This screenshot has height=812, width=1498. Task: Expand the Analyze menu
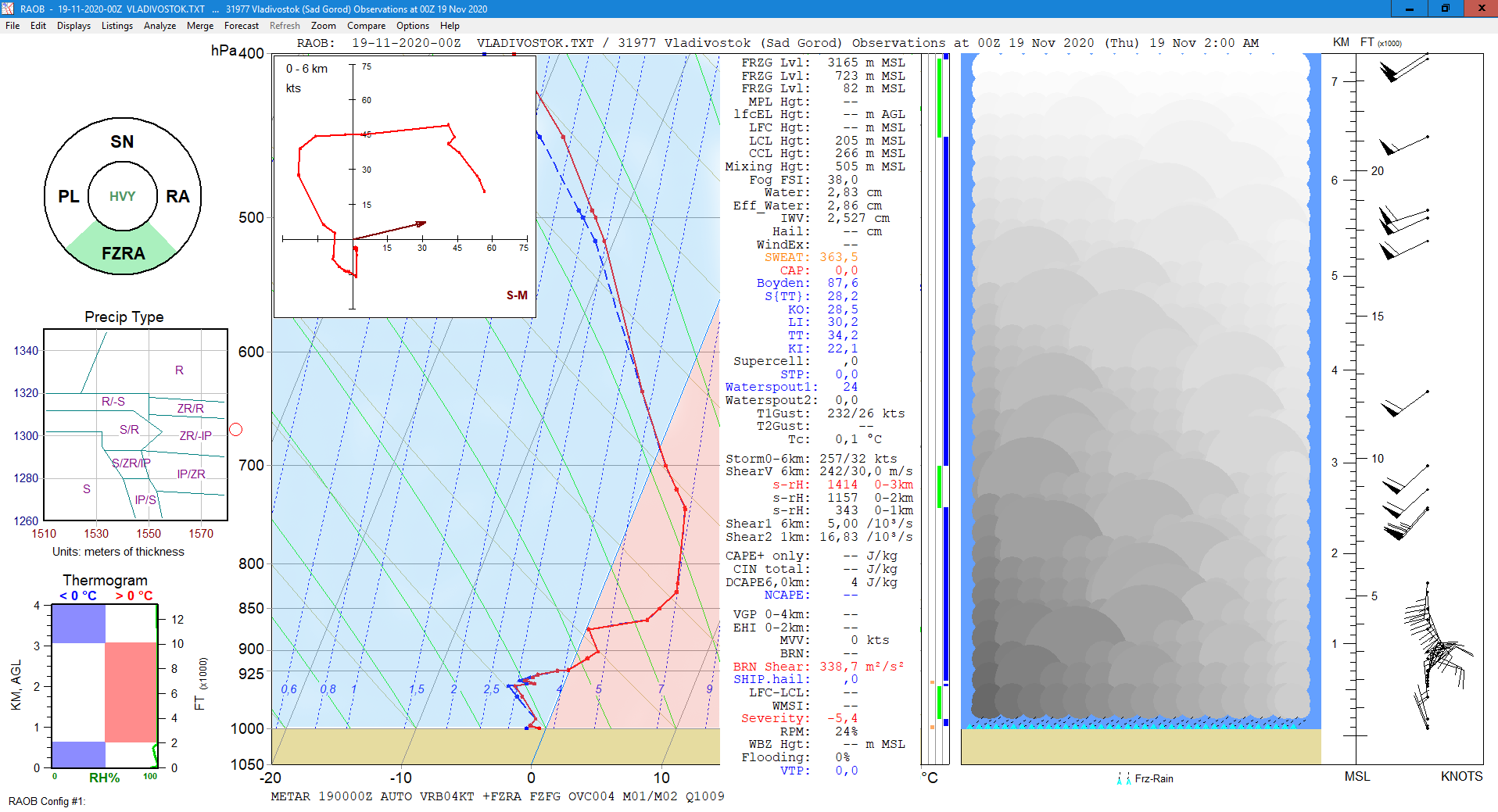[x=159, y=26]
